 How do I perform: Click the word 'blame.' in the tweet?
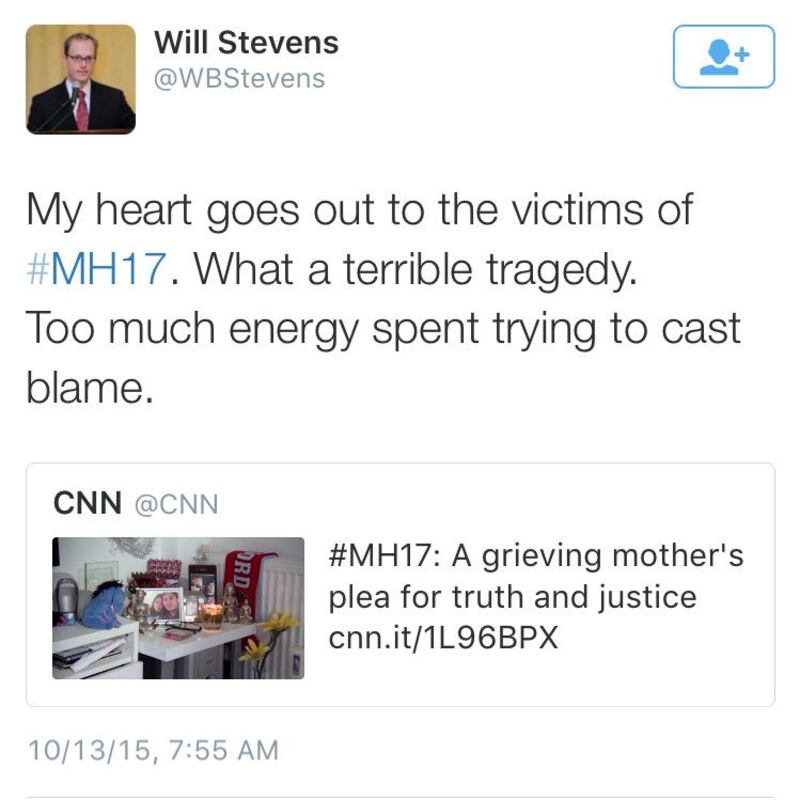[90, 387]
